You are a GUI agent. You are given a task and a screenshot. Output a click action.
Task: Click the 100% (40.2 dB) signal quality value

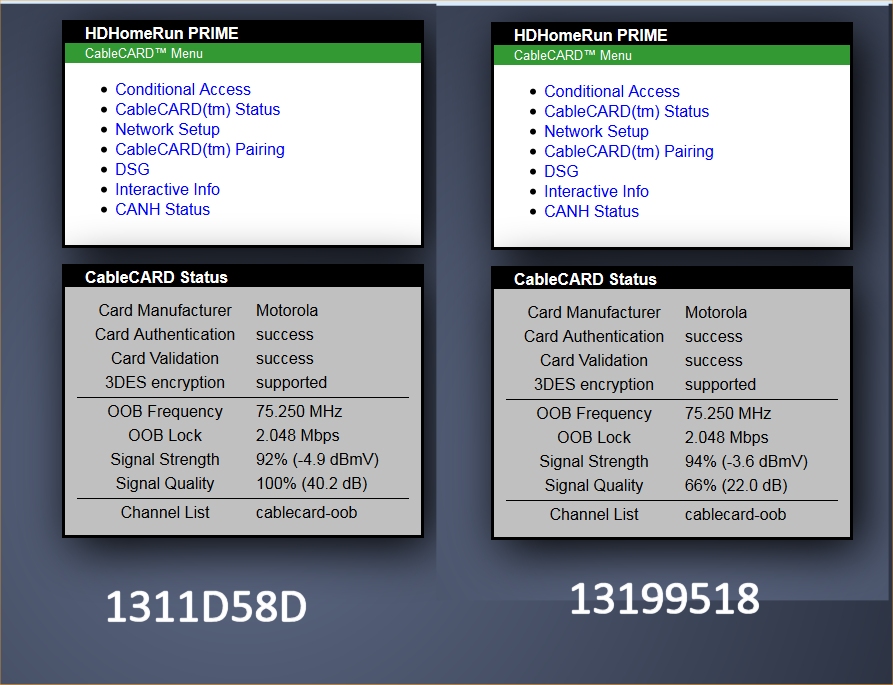click(312, 483)
